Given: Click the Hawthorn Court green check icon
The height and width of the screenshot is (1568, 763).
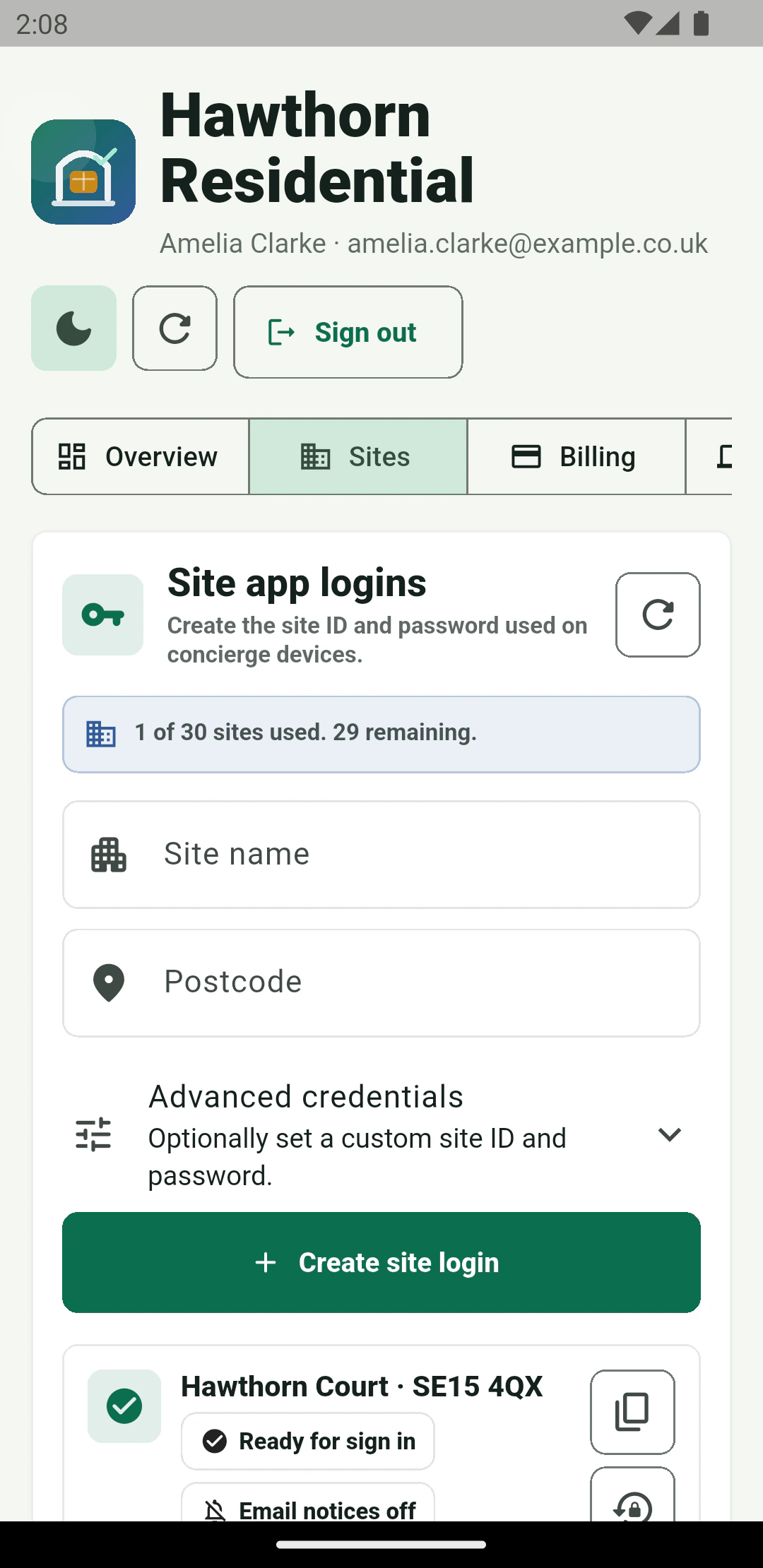Looking at the screenshot, I should [x=124, y=1406].
